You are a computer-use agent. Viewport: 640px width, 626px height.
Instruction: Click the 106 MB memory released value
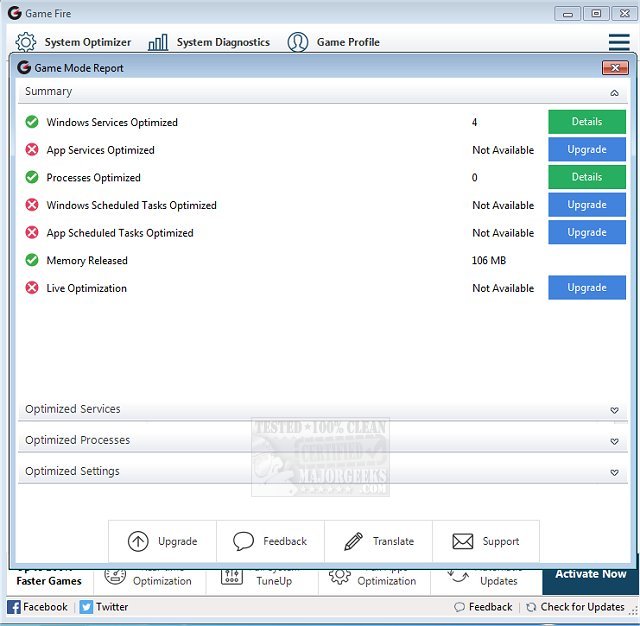point(489,260)
